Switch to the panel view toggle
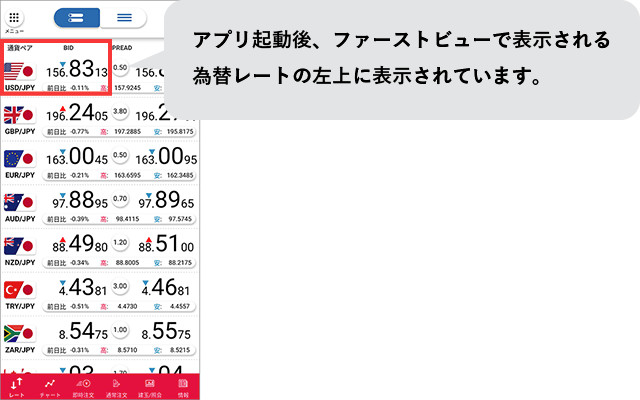 pyautogui.click(x=76, y=18)
